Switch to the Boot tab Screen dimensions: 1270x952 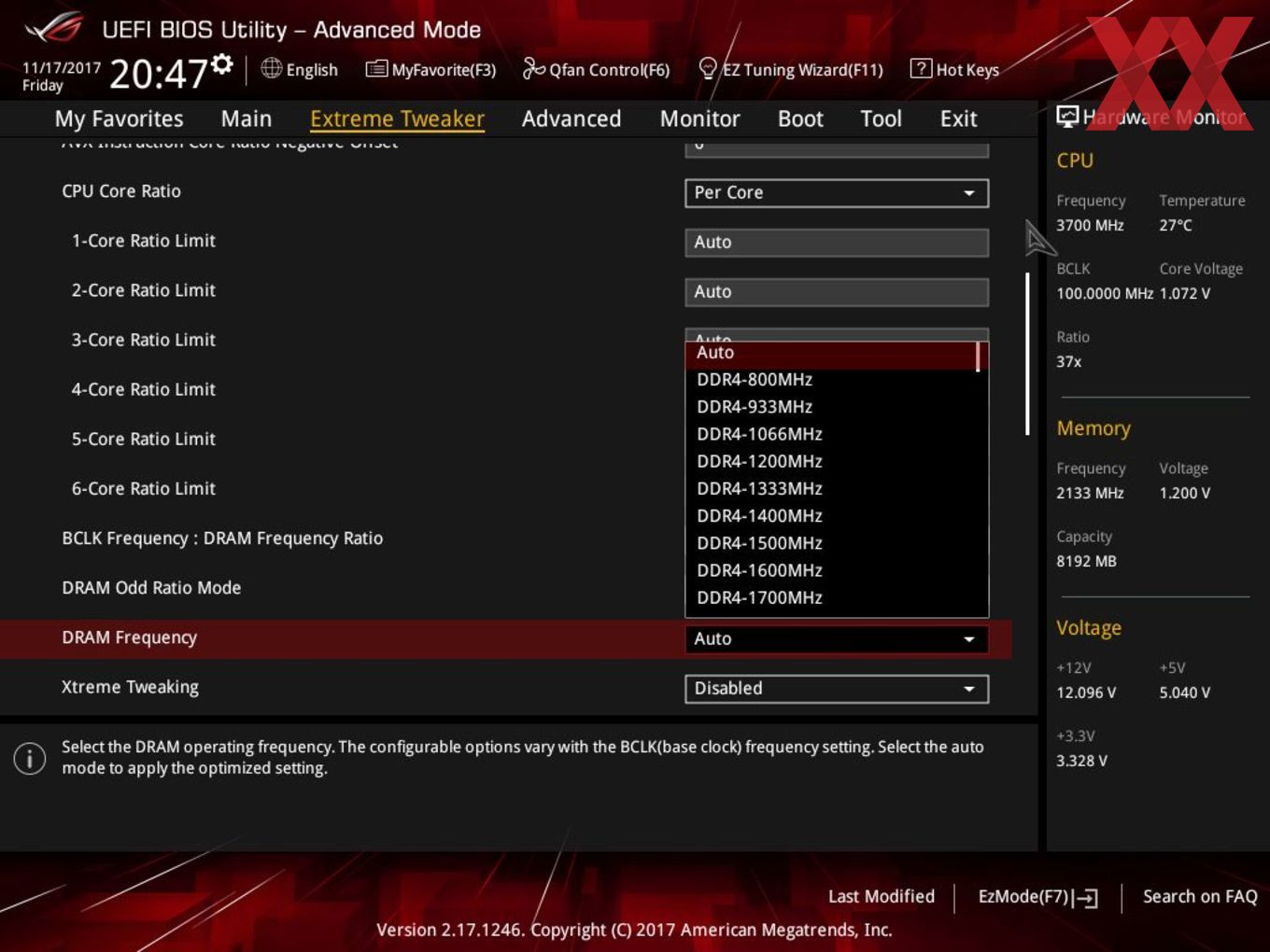click(800, 119)
